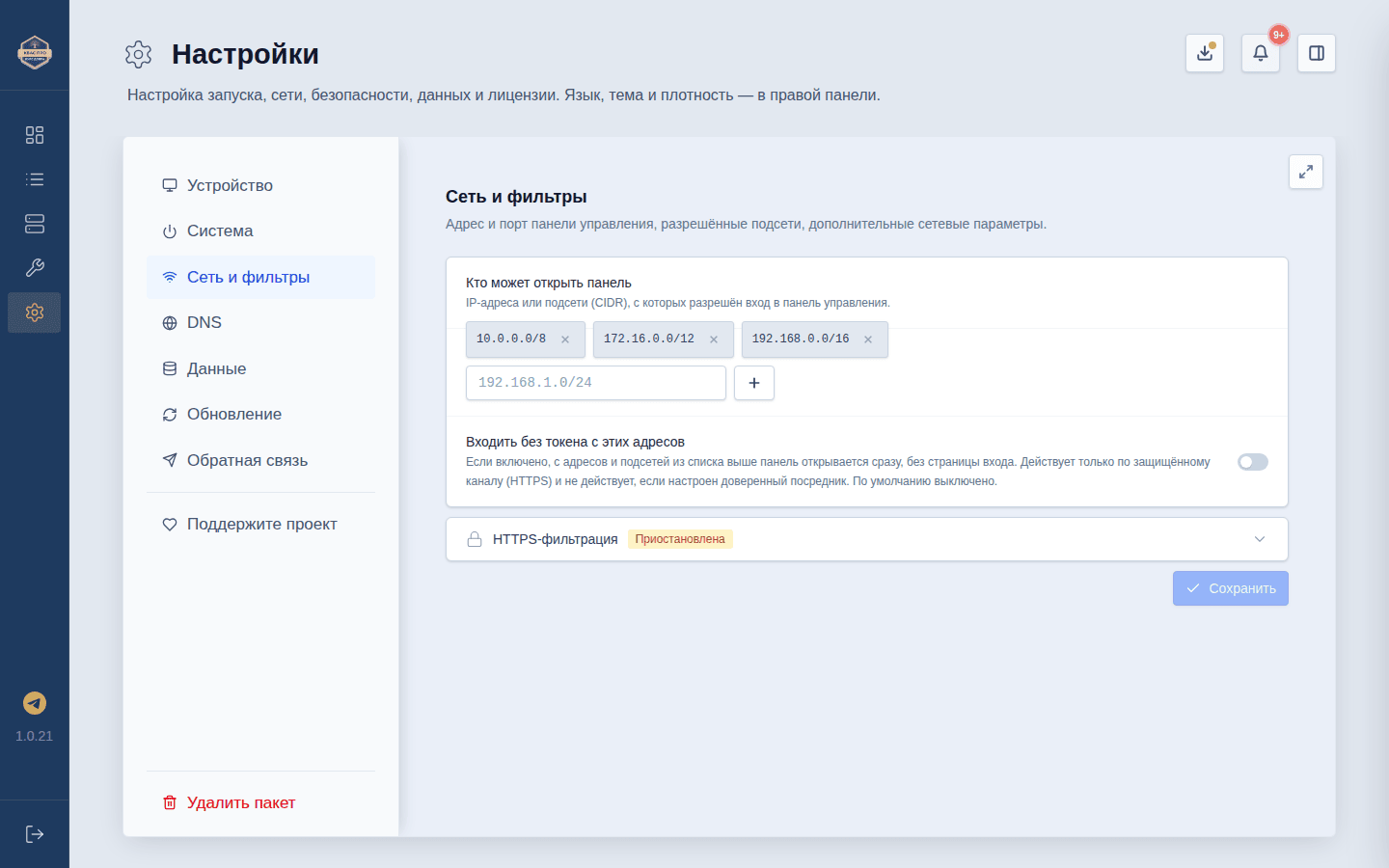This screenshot has height=868, width=1389.
Task: Open the Обновление settings tab
Action: pyautogui.click(x=260, y=415)
